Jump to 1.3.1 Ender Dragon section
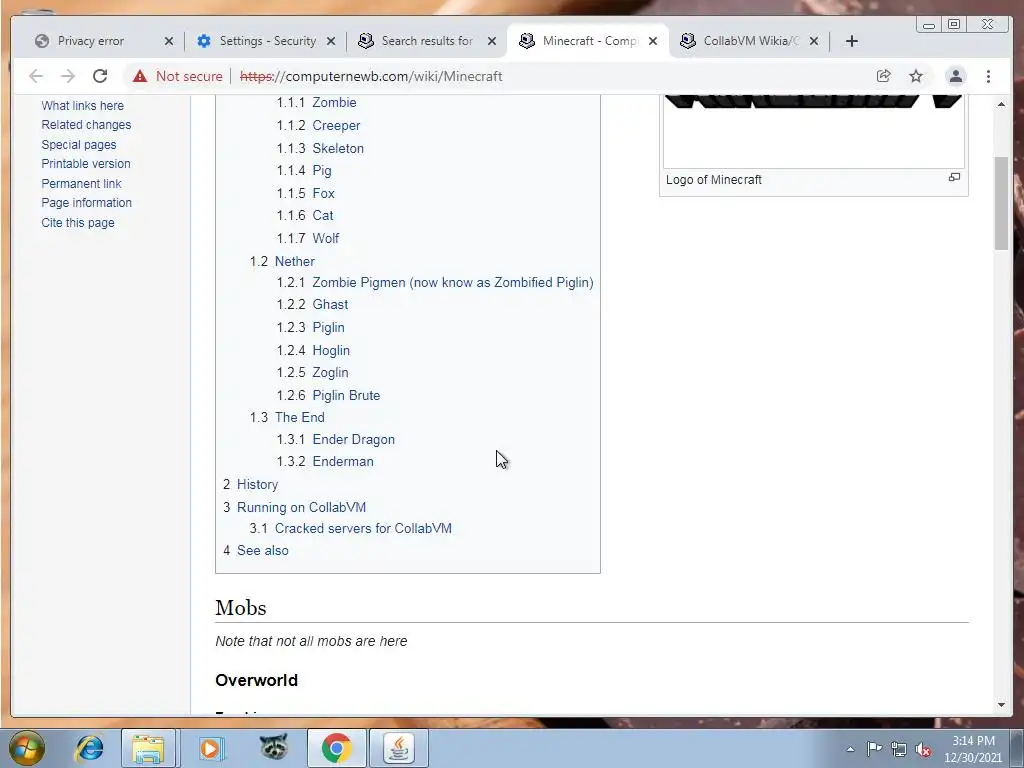 click(336, 440)
